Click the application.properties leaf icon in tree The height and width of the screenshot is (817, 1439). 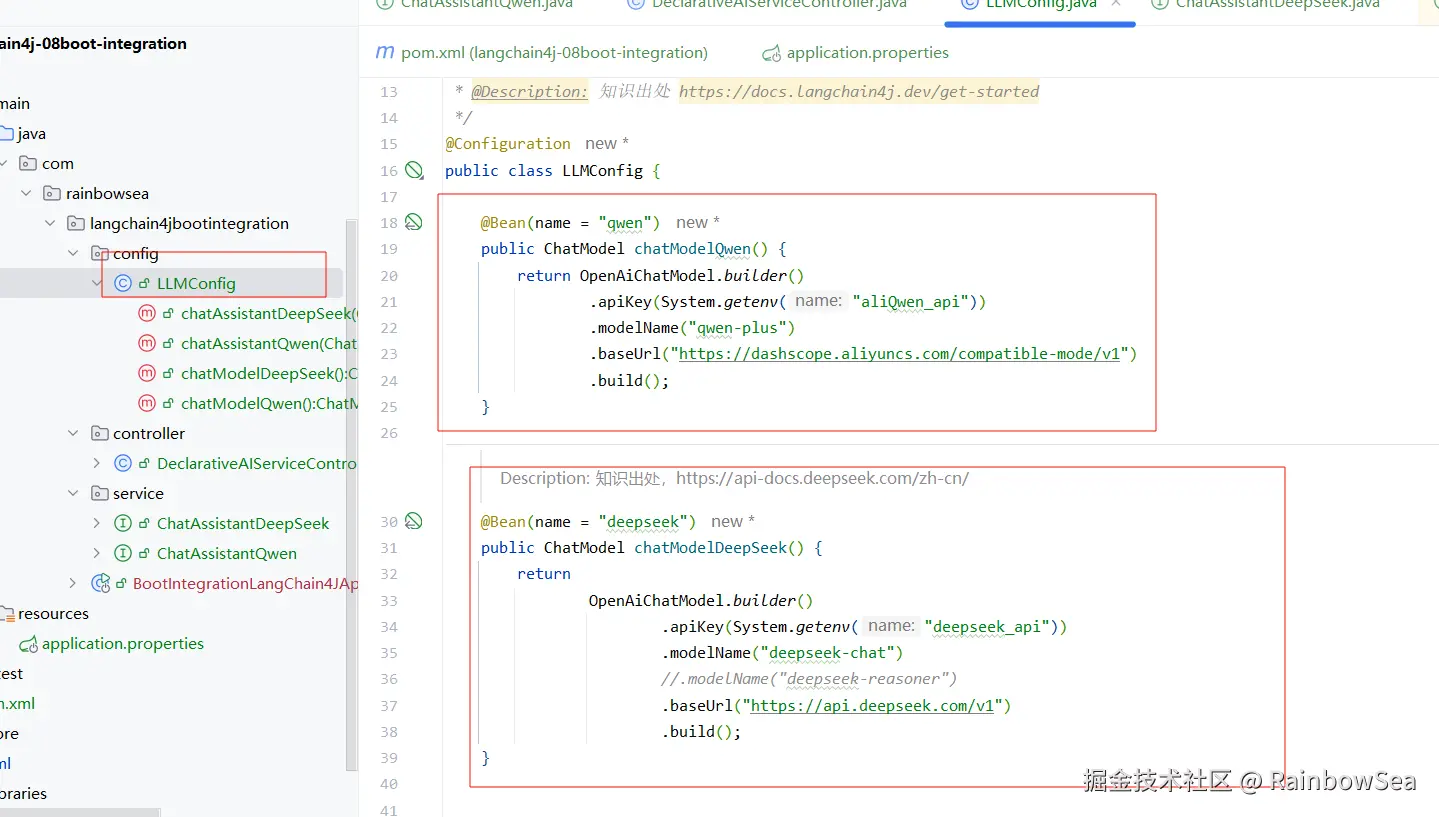[x=28, y=643]
